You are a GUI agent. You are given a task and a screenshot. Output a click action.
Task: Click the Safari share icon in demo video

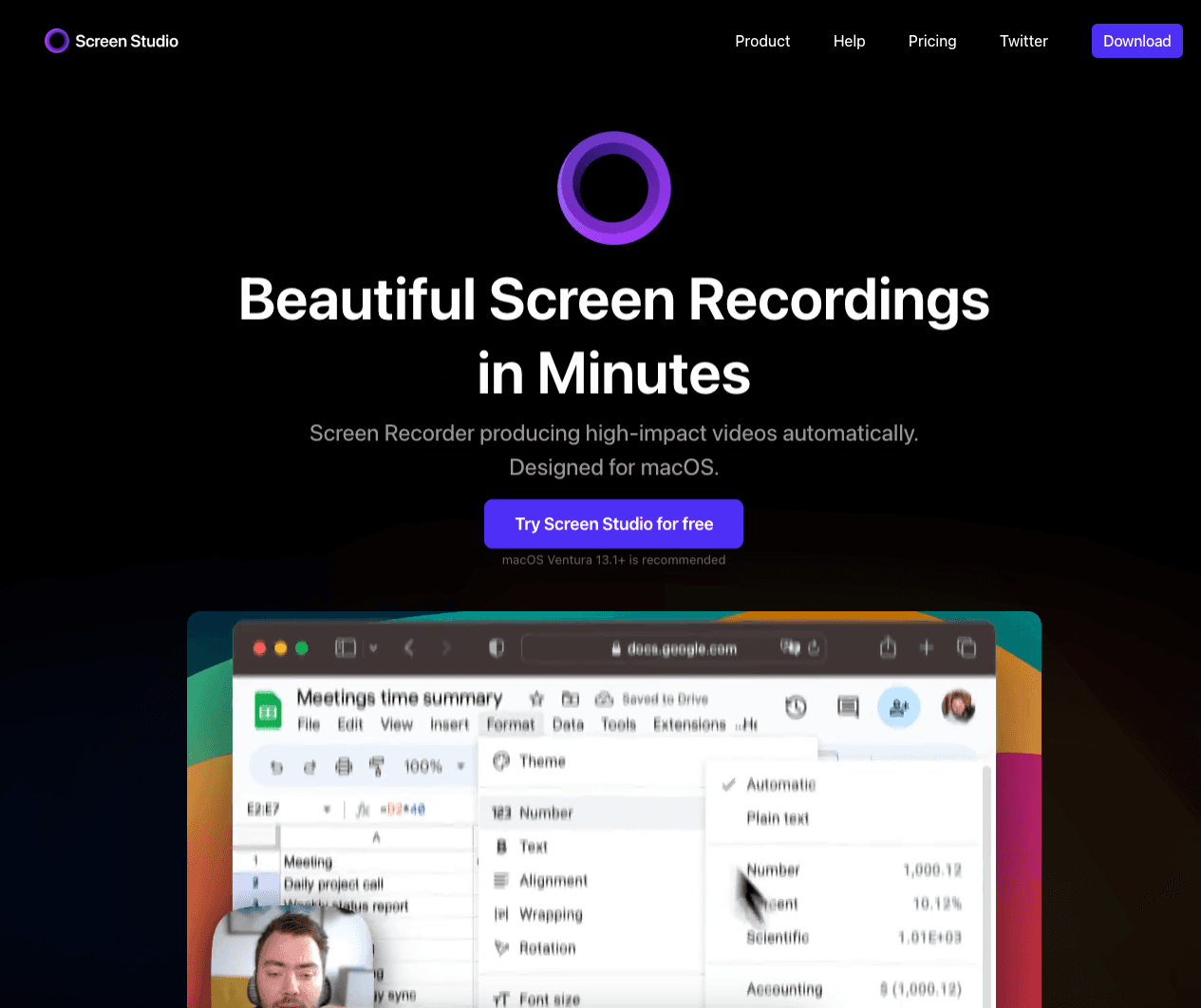pos(888,647)
